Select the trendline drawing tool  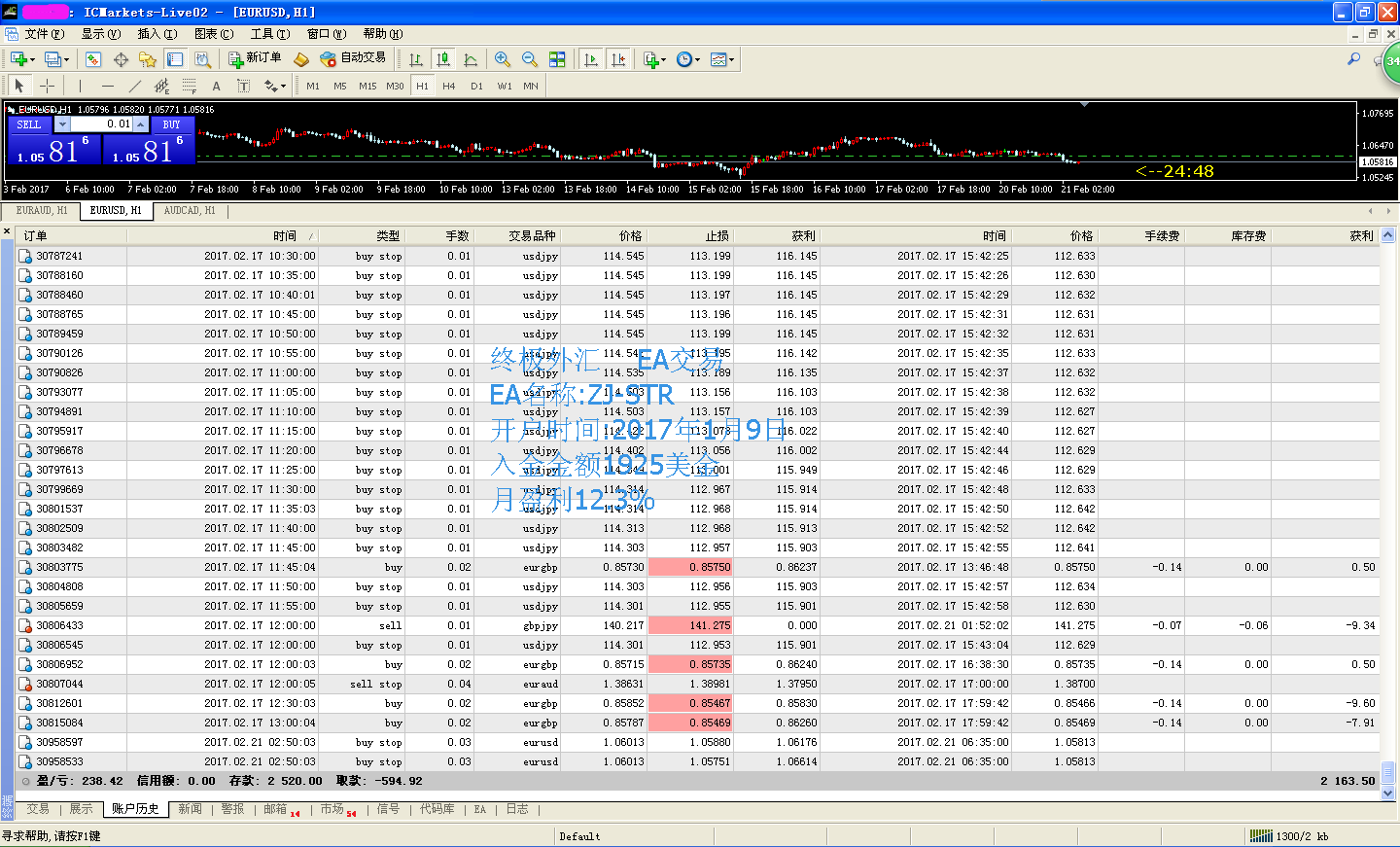coord(135,86)
